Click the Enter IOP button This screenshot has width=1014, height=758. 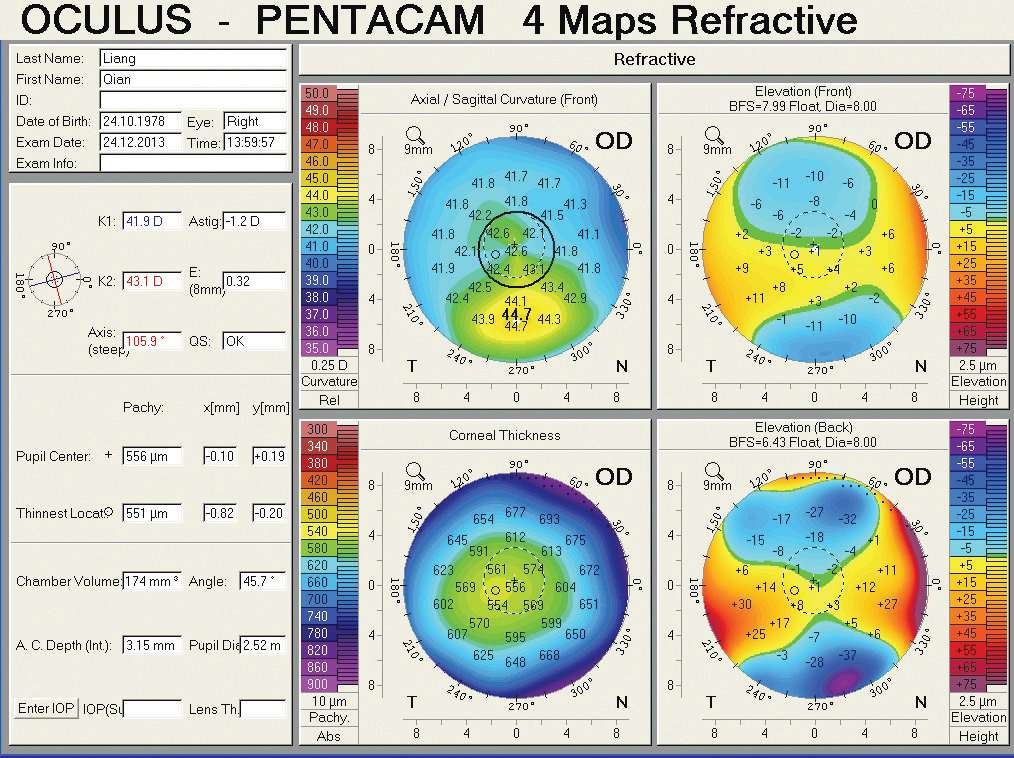click(46, 708)
